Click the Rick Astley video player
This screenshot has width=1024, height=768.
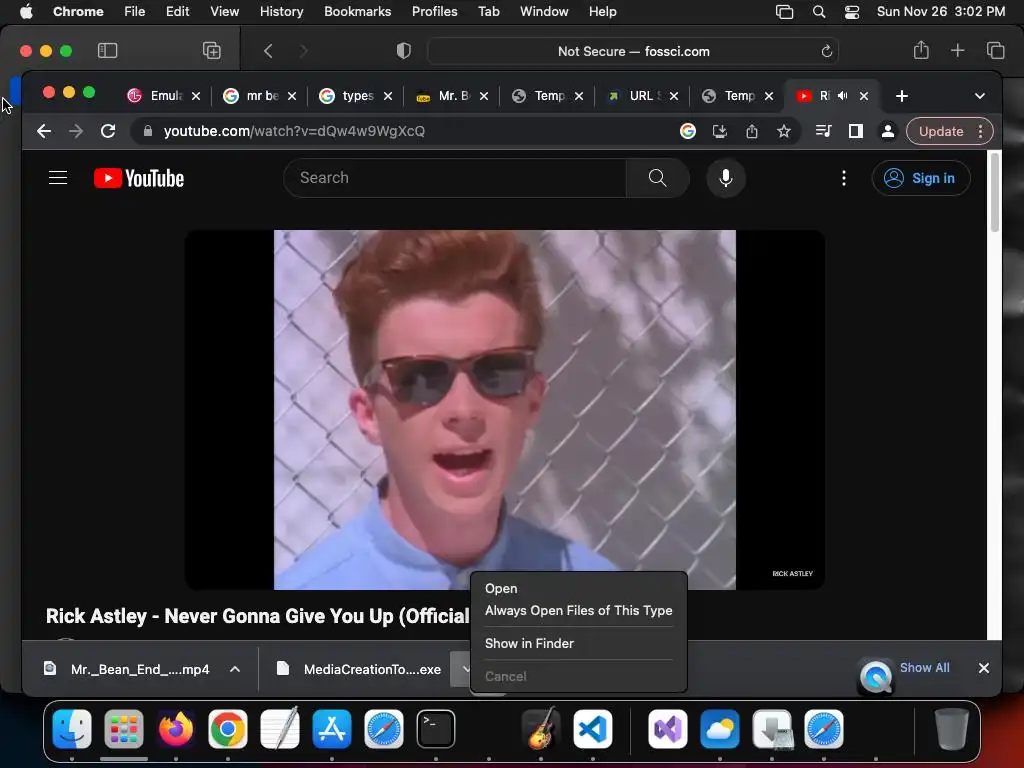point(504,409)
